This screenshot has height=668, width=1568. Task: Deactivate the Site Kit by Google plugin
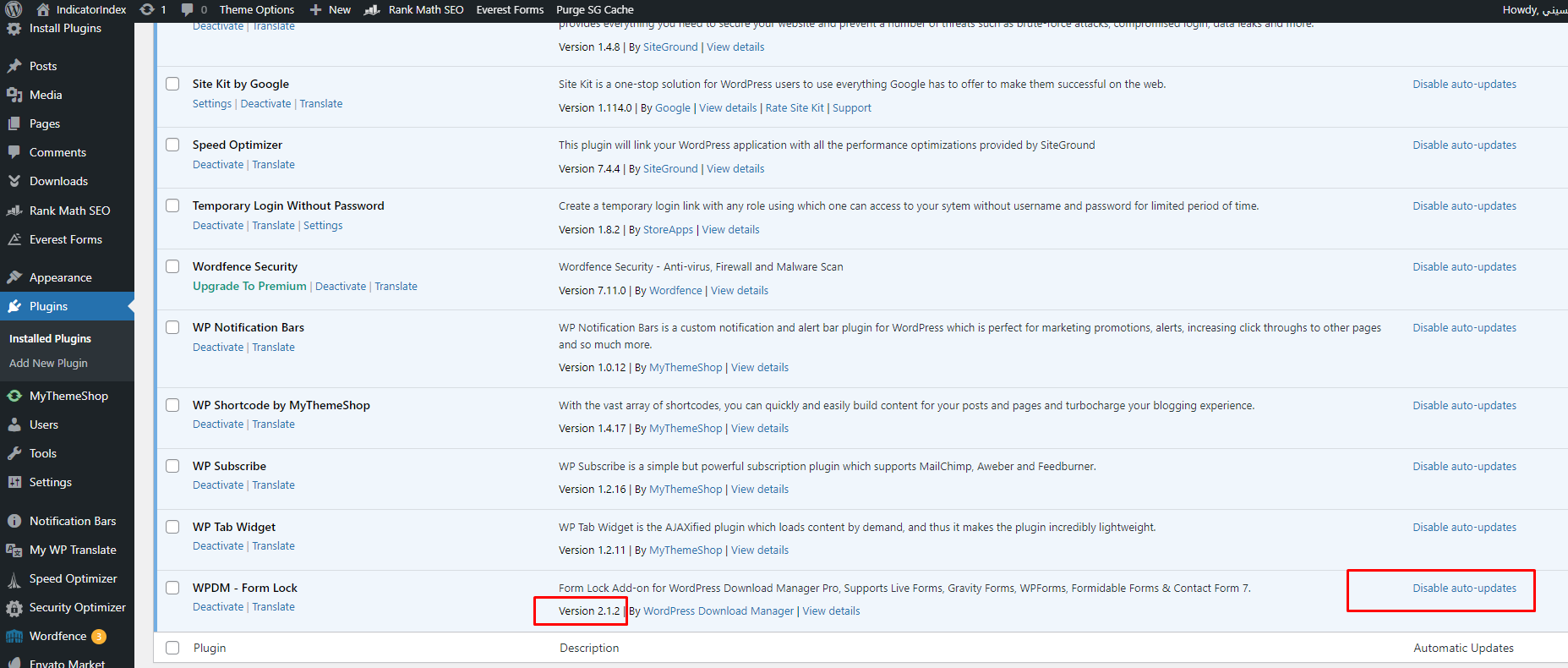(265, 103)
